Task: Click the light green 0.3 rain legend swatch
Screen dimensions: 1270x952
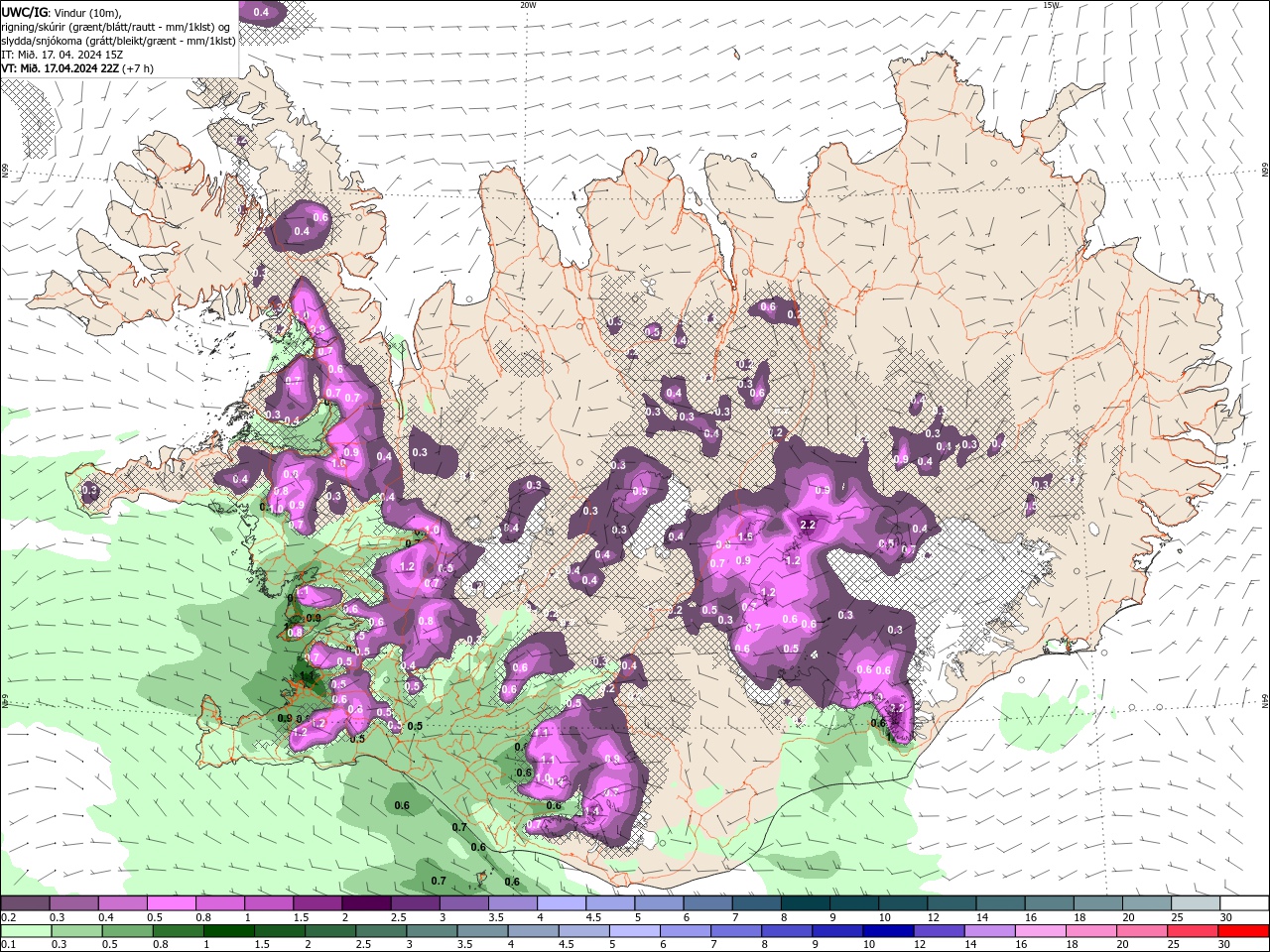Action: pyautogui.click(x=77, y=931)
